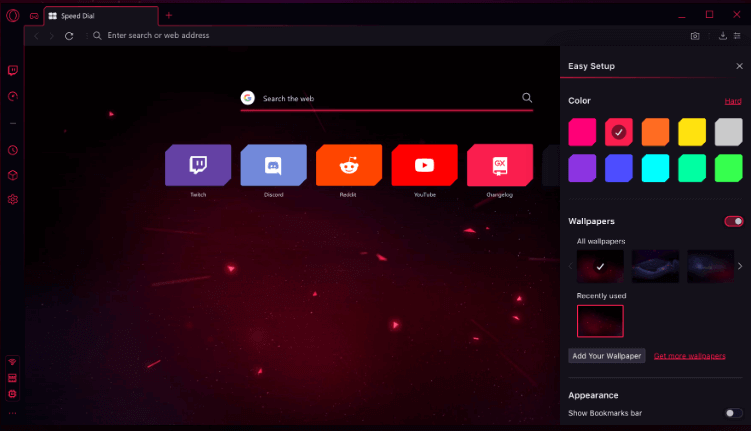751x431 pixels.
Task: Choose the orange color swatch
Action: pos(655,132)
